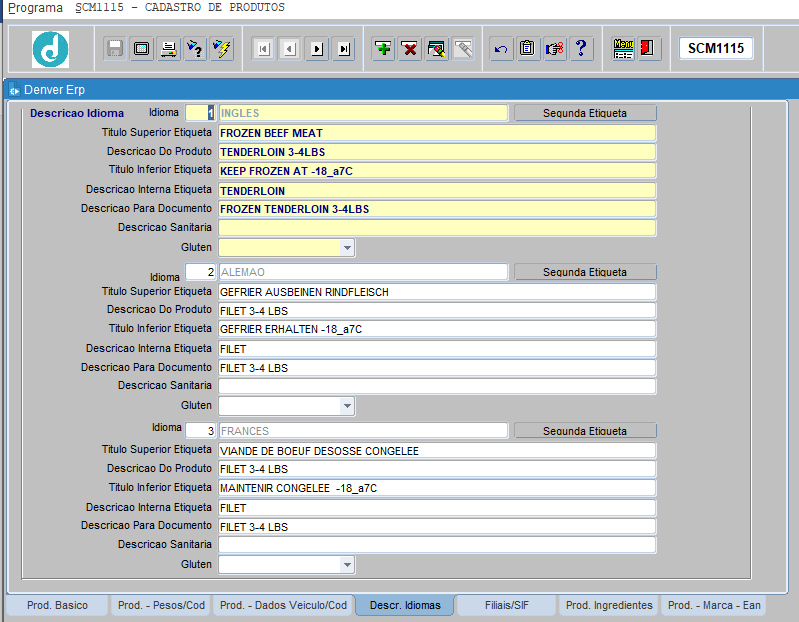Click the screen/clear form toolbar icon

pyautogui.click(x=142, y=49)
